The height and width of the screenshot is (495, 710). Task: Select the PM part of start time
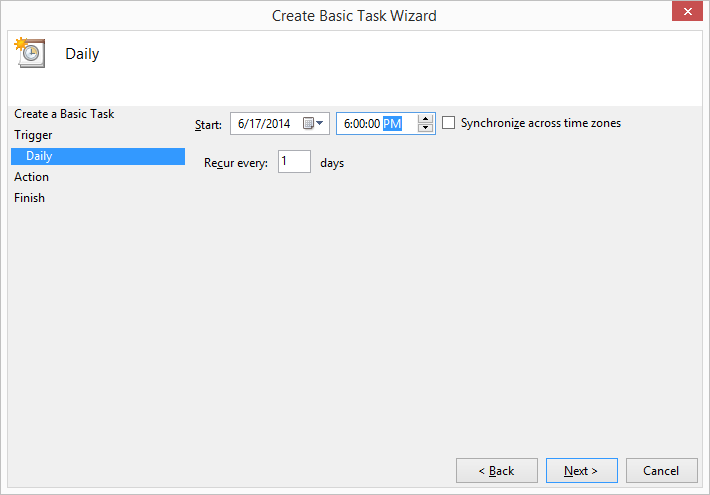pyautogui.click(x=392, y=124)
